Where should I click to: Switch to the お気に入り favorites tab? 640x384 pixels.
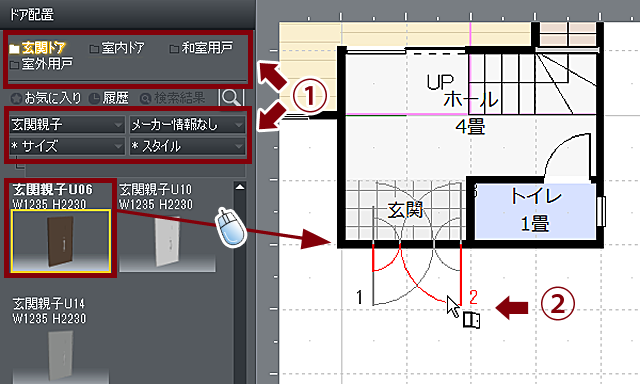point(46,98)
